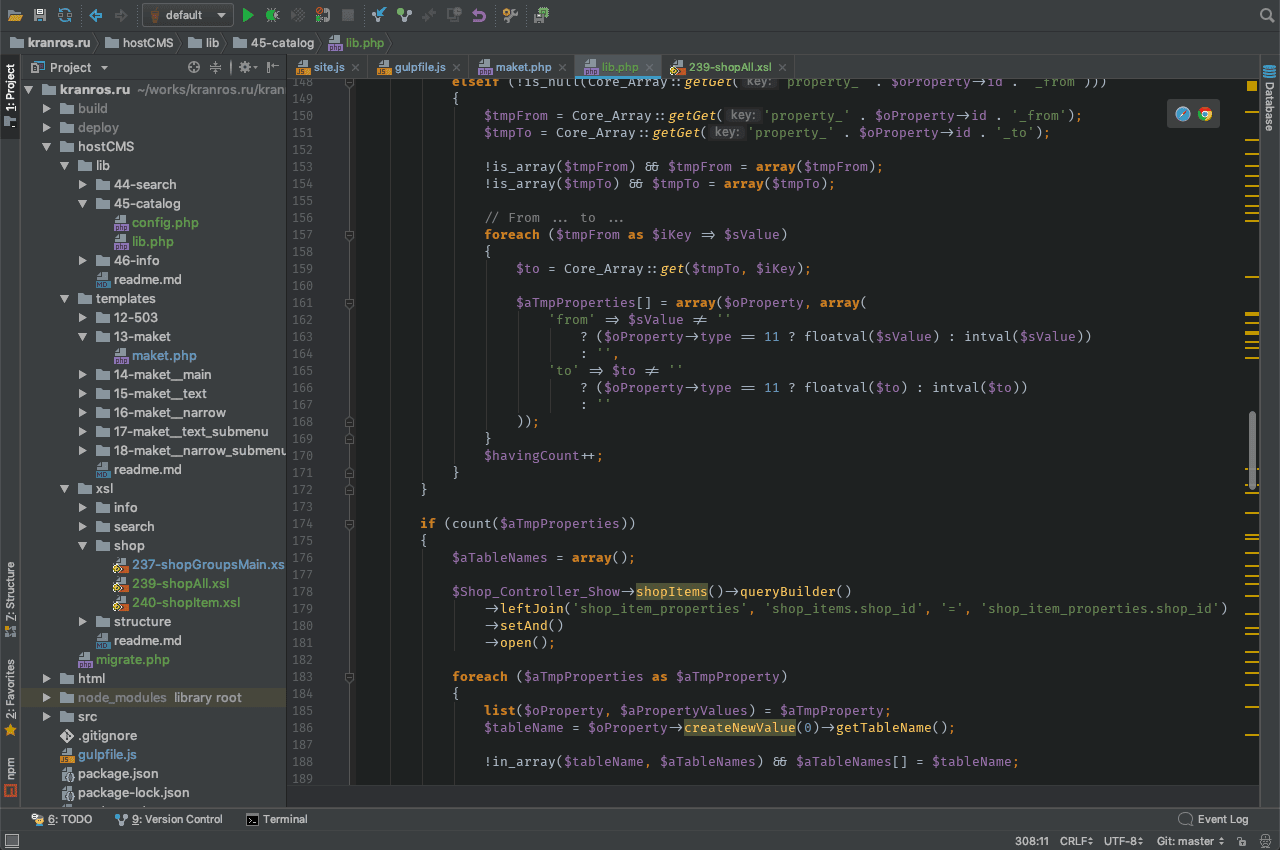The height and width of the screenshot is (850, 1280).
Task: Navigate Back with the blue arrow
Action: pos(96,15)
